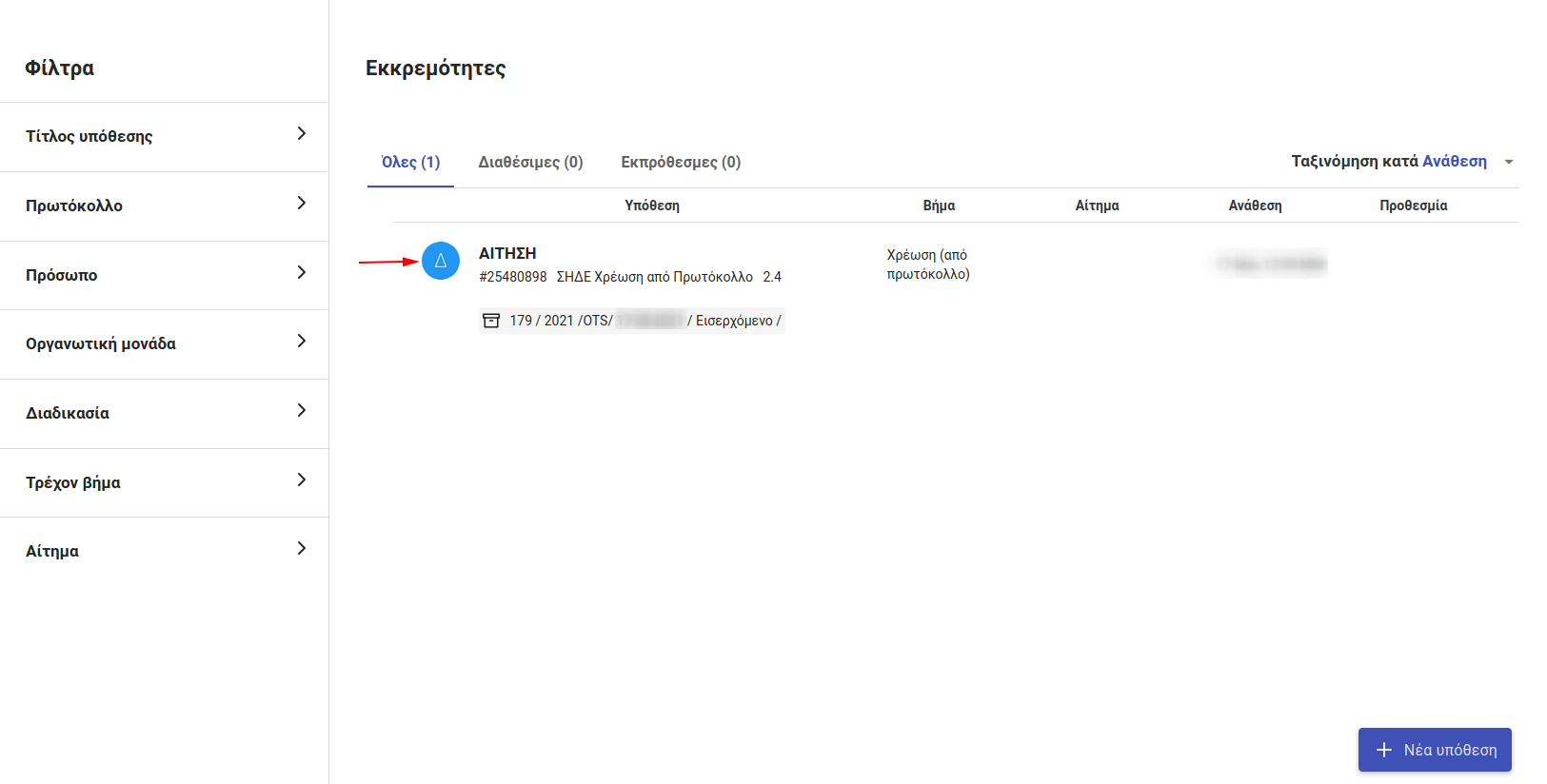Click the 179 / 2021 /OTS/ protocol tag
Image resolution: width=1547 pixels, height=784 pixels.
[631, 321]
